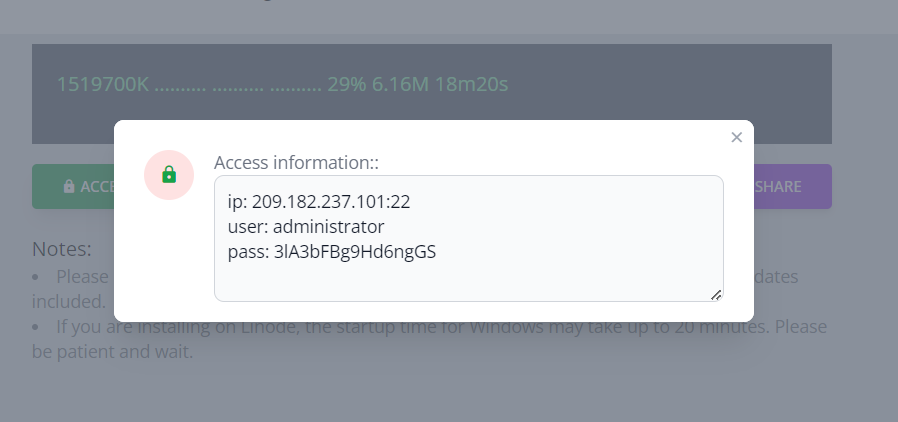The height and width of the screenshot is (422, 898).
Task: Click the password string 3lA3bFBg9Hd6ngGS
Action: click(x=354, y=252)
